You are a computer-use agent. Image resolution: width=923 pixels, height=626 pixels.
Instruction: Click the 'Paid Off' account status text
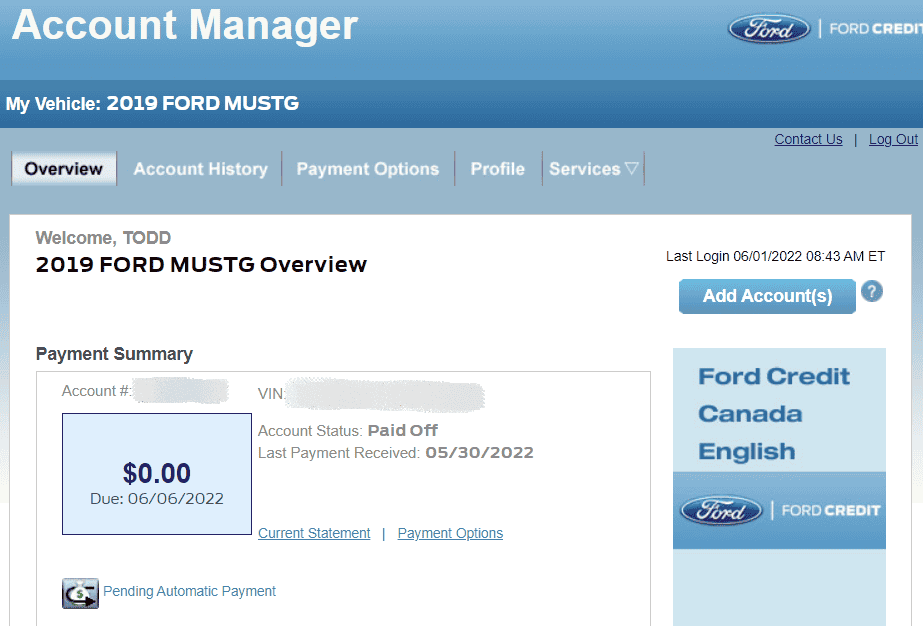click(x=403, y=430)
